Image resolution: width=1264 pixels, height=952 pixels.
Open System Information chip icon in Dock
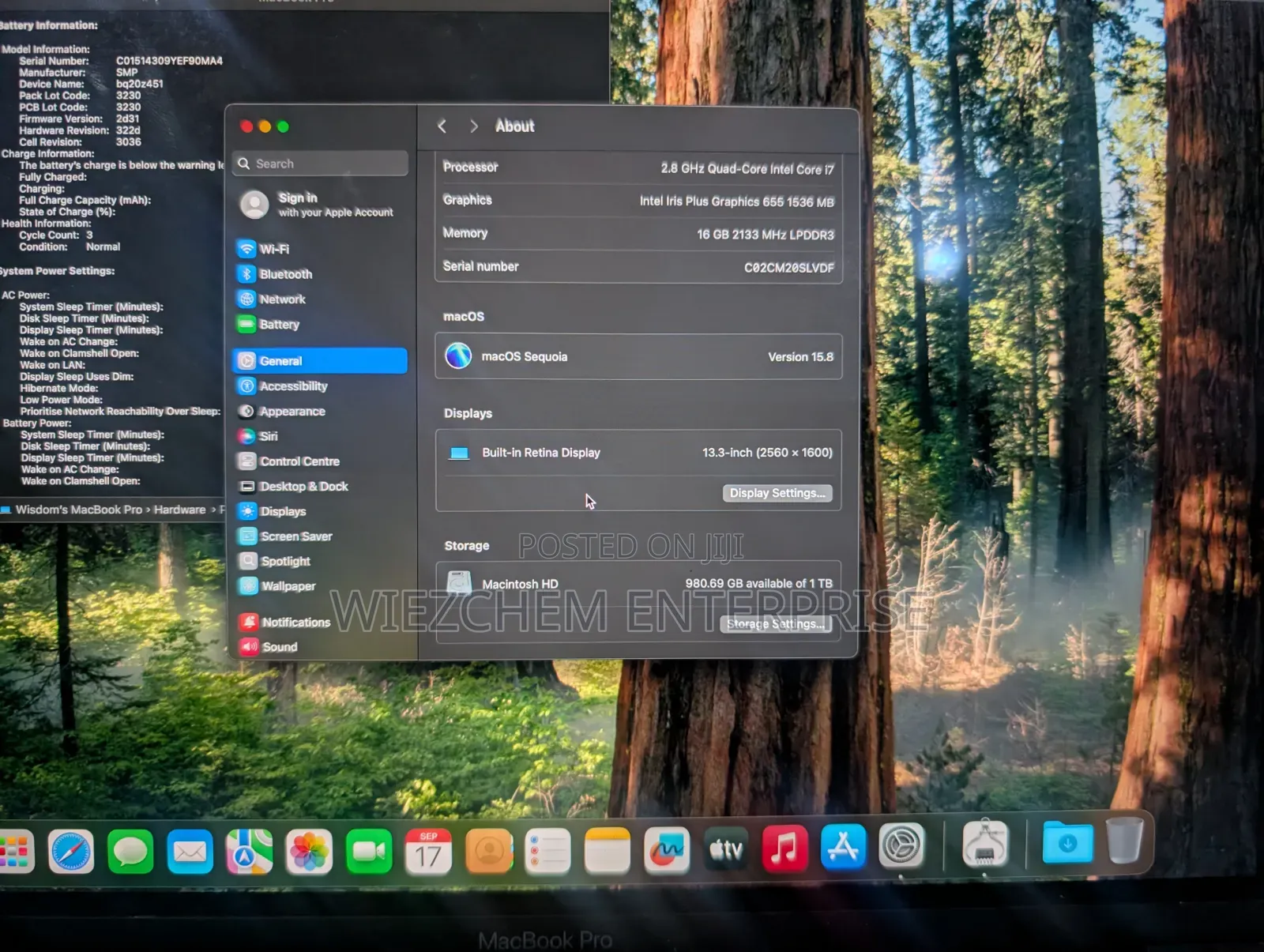984,844
